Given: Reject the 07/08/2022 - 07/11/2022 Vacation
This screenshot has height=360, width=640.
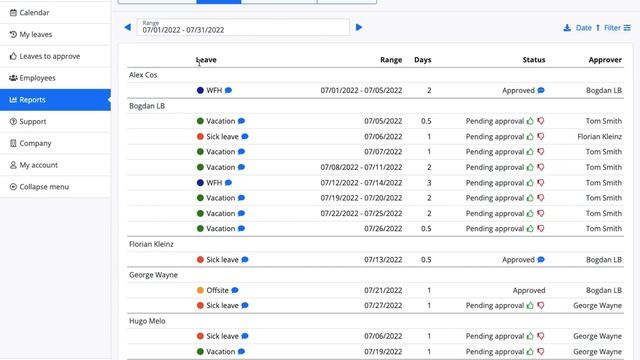Looking at the screenshot, I should 541,167.
